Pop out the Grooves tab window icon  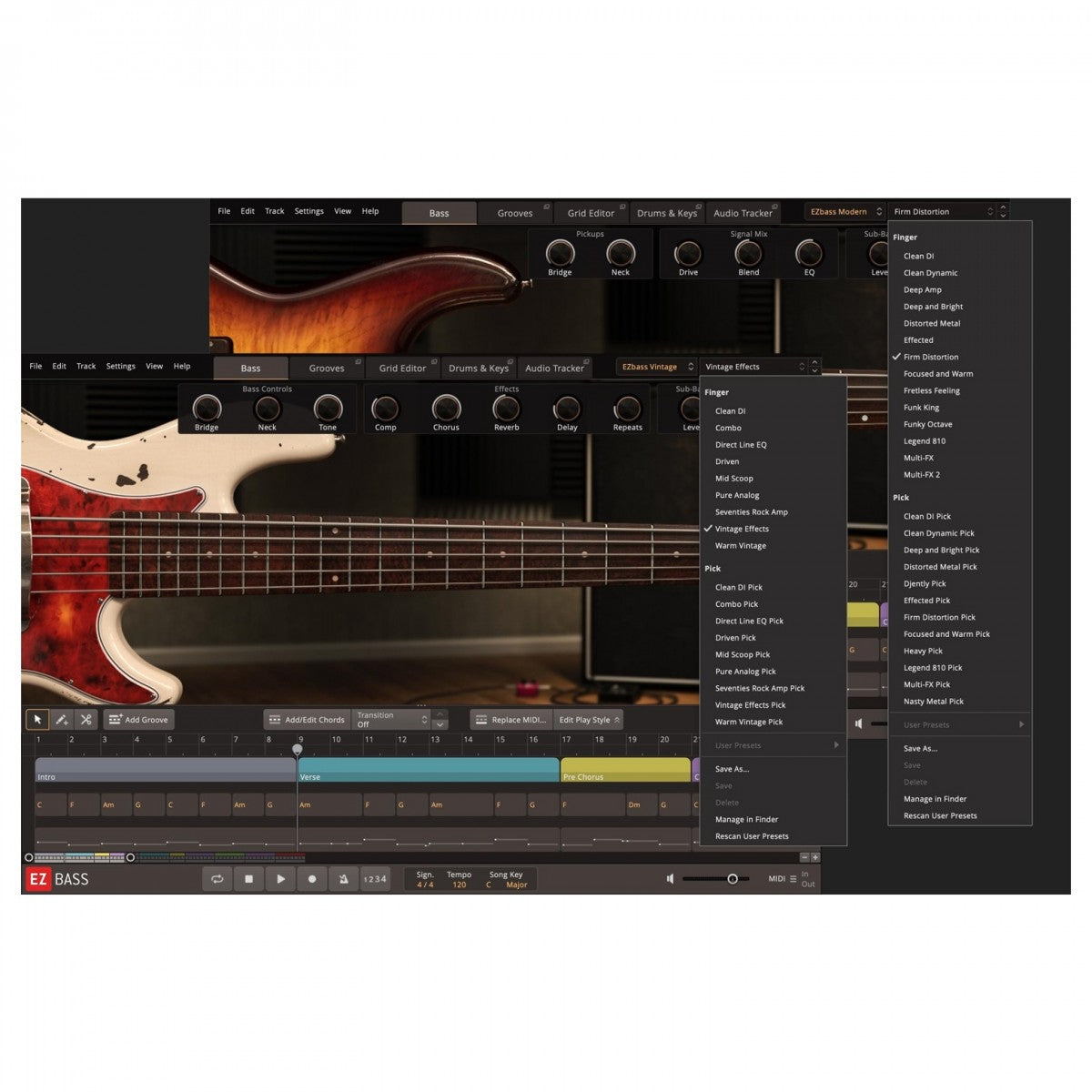(358, 362)
